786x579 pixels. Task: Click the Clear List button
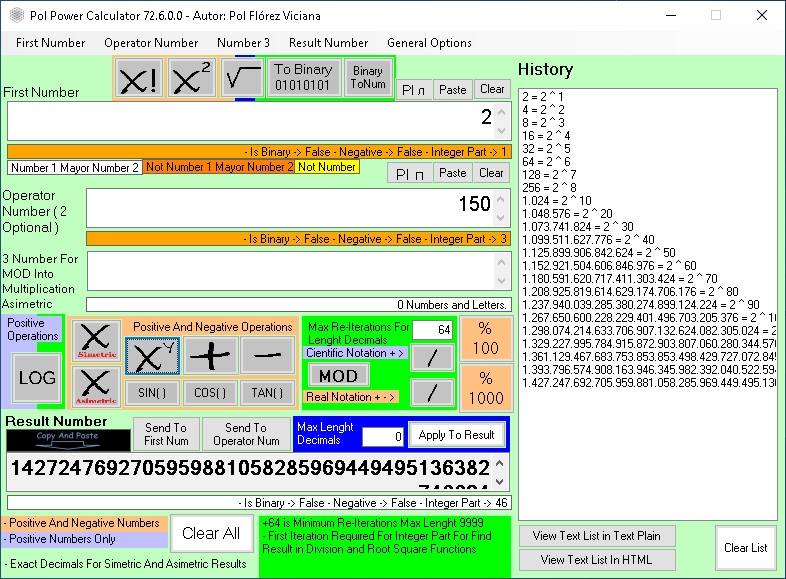(x=745, y=548)
